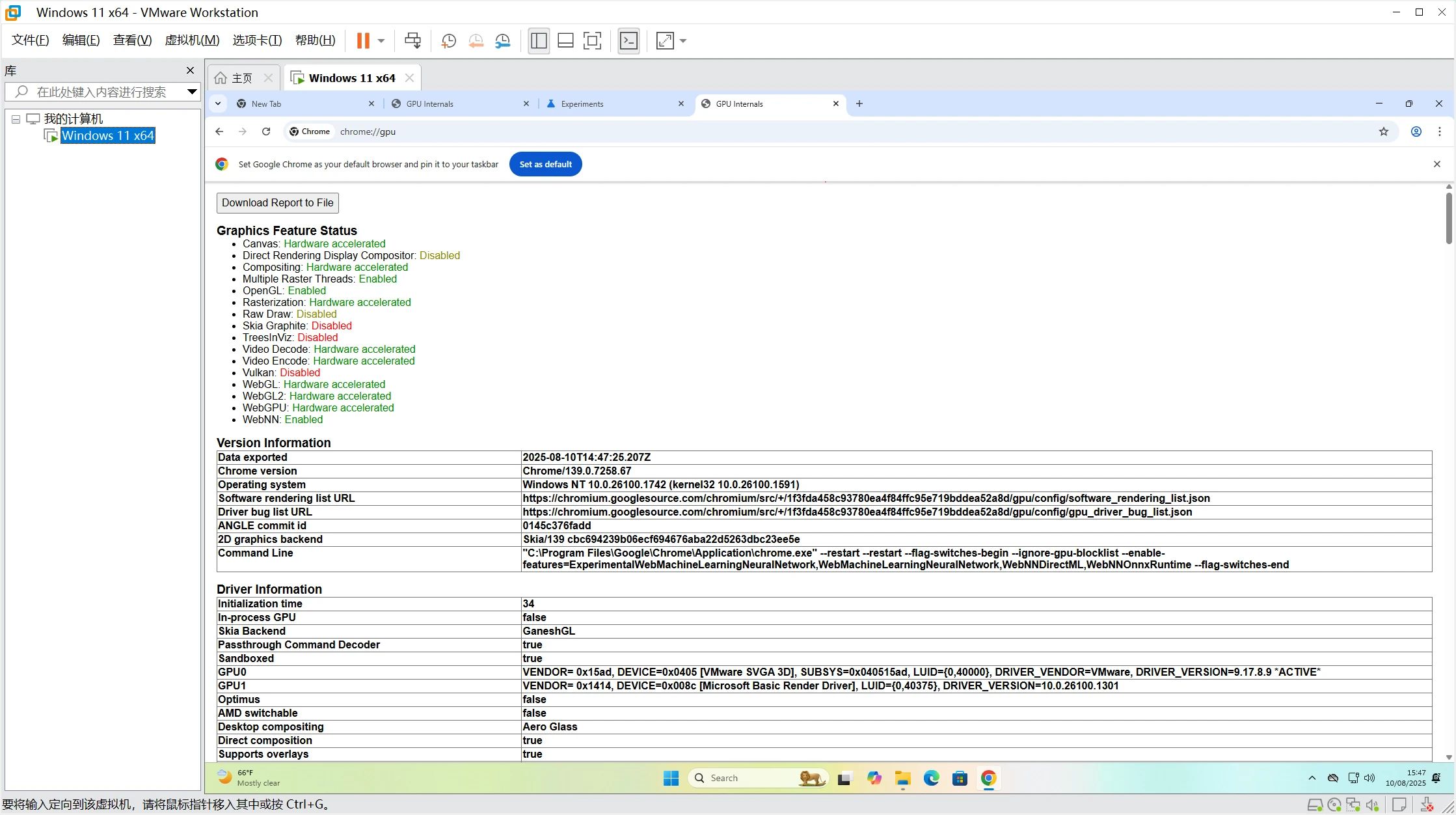Viewport: 1456px width, 815px height.
Task: Pause the virtual machine
Action: point(363,40)
